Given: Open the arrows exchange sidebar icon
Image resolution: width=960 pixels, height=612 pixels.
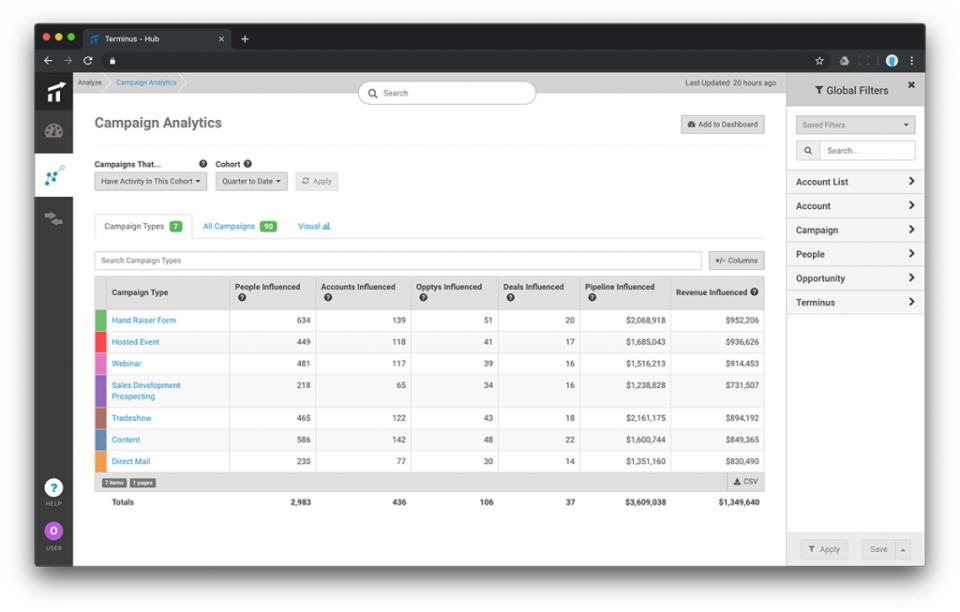Looking at the screenshot, I should pos(54,218).
